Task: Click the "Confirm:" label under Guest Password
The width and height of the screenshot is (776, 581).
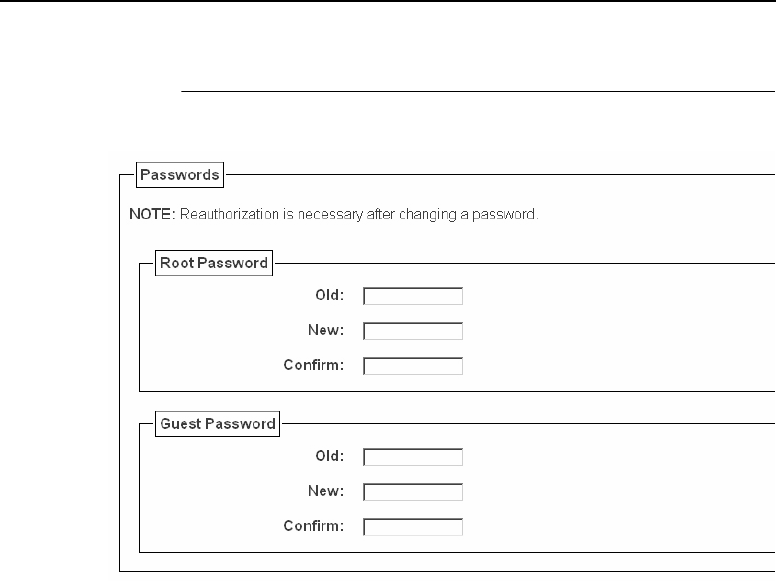Action: click(314, 526)
